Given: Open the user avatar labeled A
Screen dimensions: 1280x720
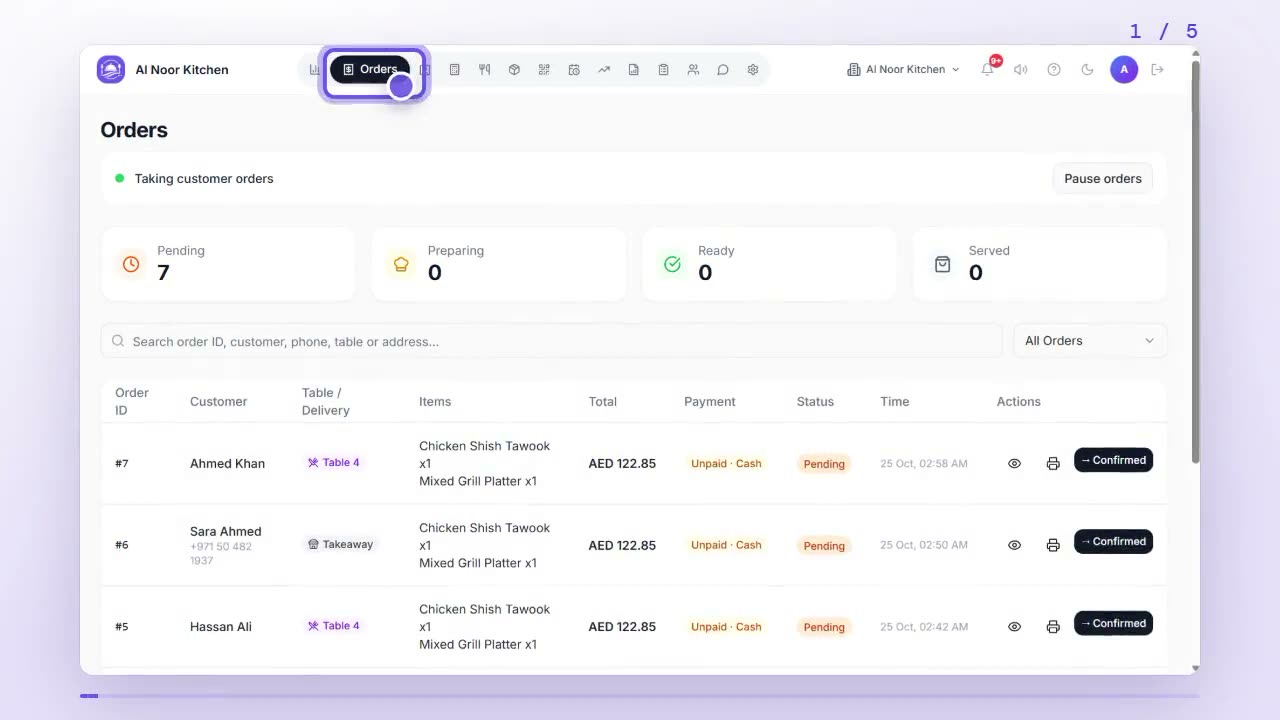Looking at the screenshot, I should (x=1124, y=70).
